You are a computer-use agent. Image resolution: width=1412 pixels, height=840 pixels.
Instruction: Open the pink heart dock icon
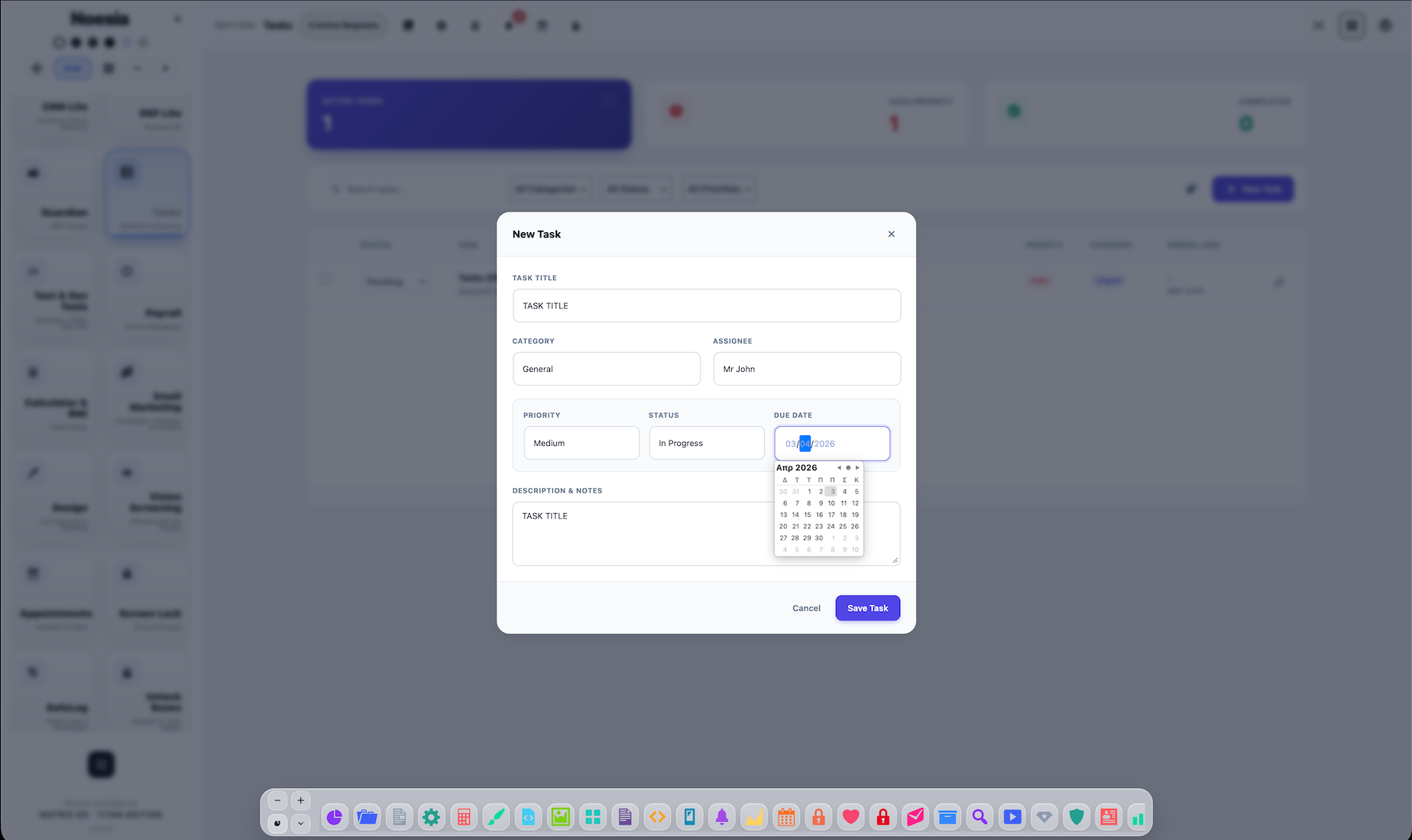point(851,818)
